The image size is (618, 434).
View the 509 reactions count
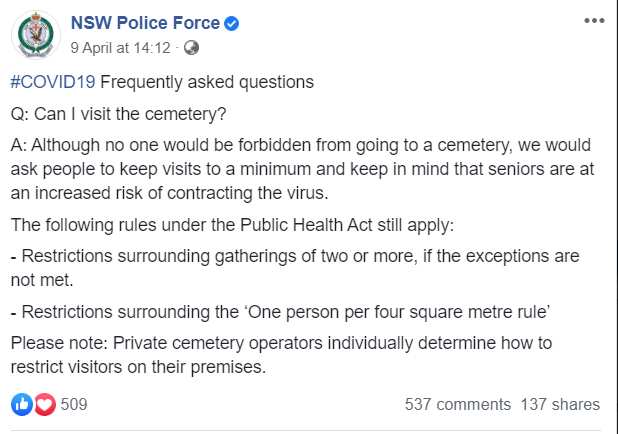click(x=74, y=405)
